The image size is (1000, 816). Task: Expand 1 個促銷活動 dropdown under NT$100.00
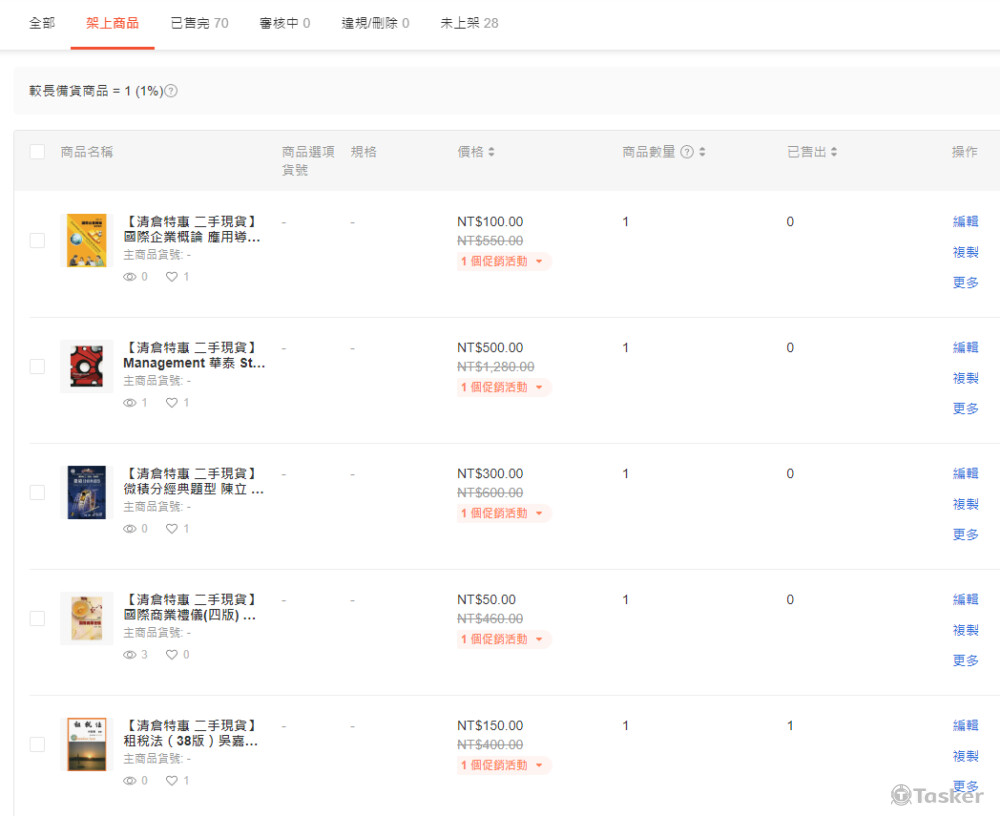tap(504, 262)
